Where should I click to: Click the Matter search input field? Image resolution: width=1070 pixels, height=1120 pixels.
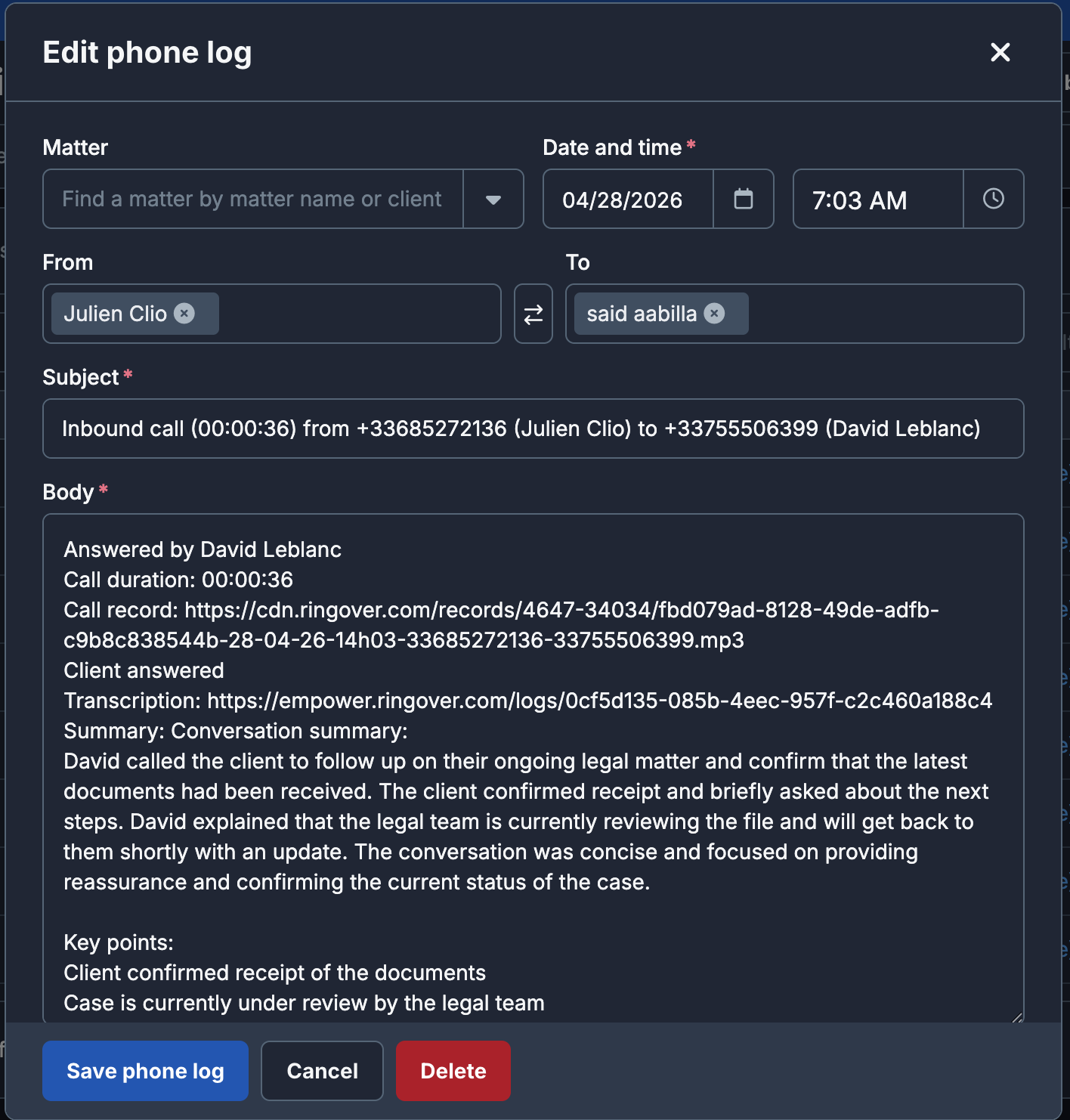pos(252,200)
